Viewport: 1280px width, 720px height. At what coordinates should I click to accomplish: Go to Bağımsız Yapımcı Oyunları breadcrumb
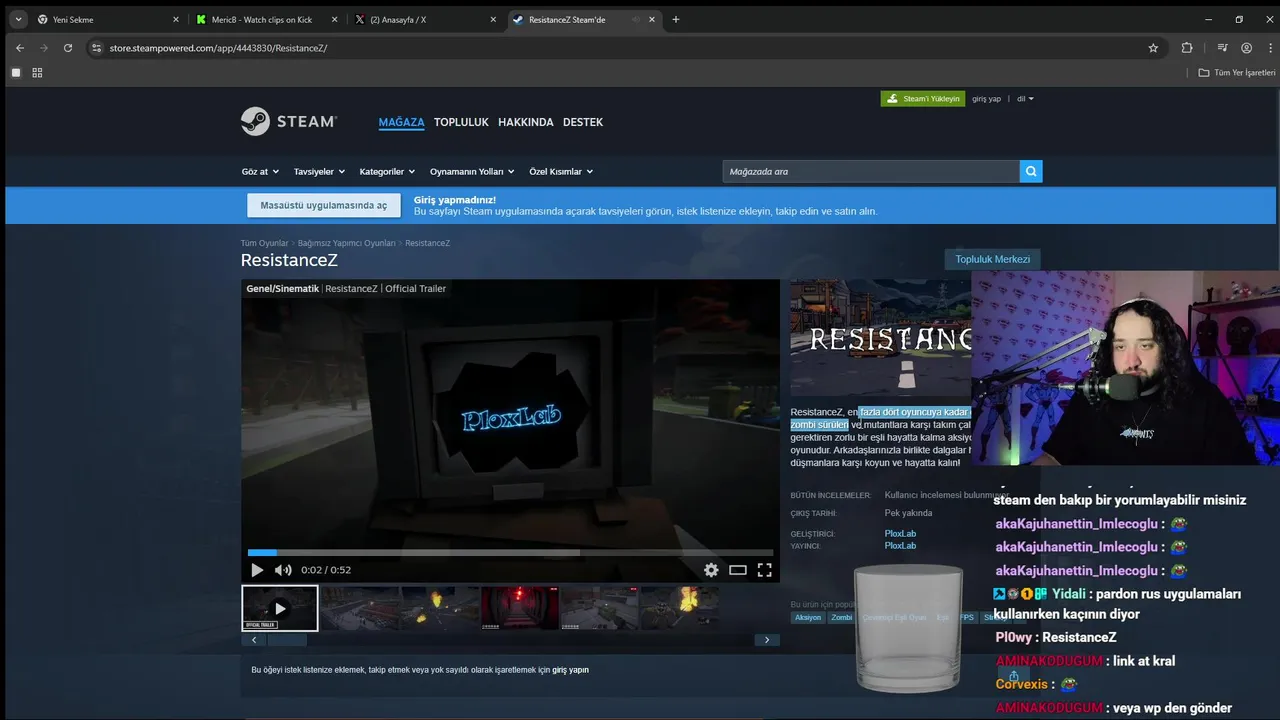coord(346,243)
